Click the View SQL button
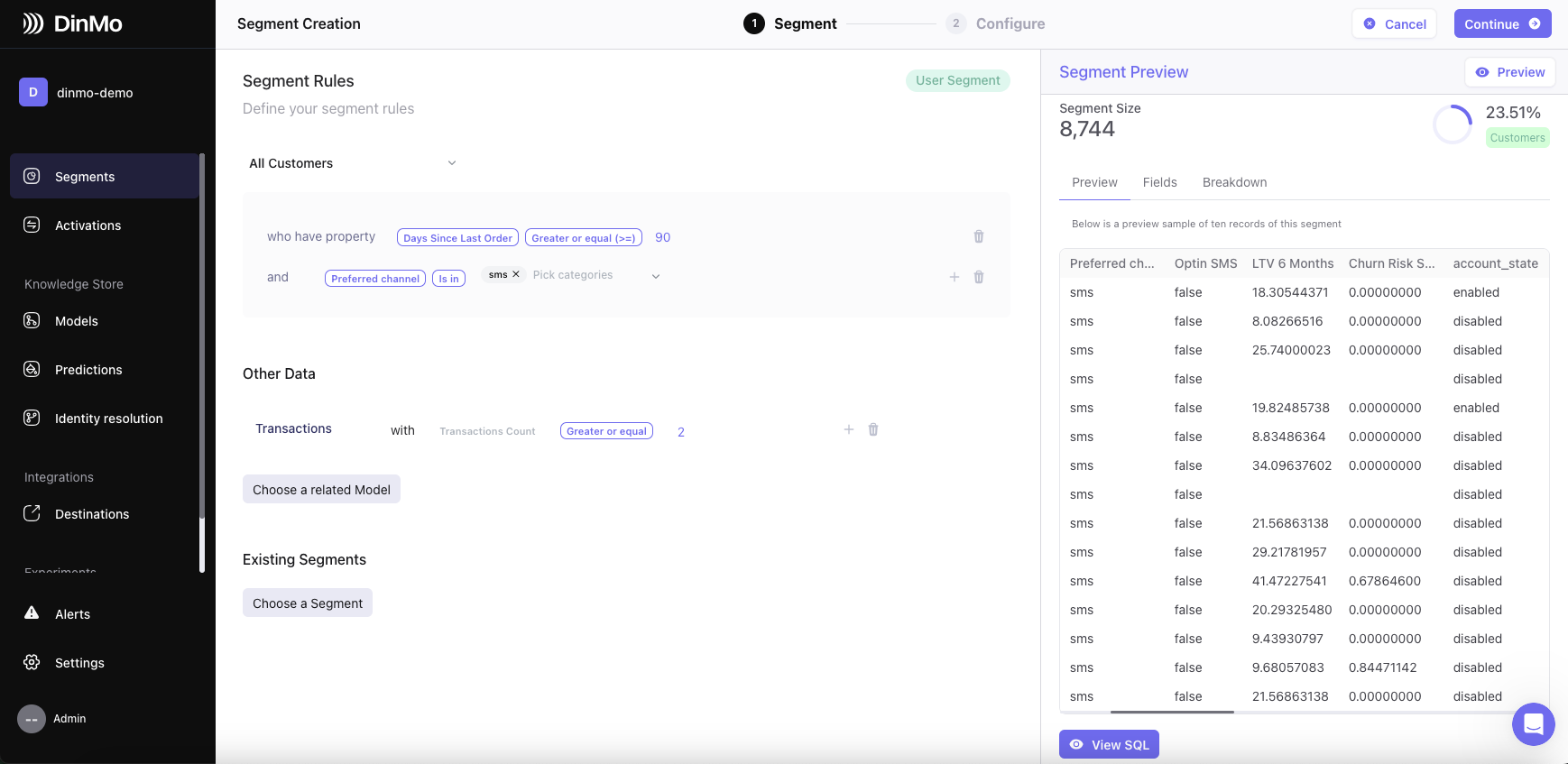This screenshot has height=764, width=1568. pos(1109,744)
